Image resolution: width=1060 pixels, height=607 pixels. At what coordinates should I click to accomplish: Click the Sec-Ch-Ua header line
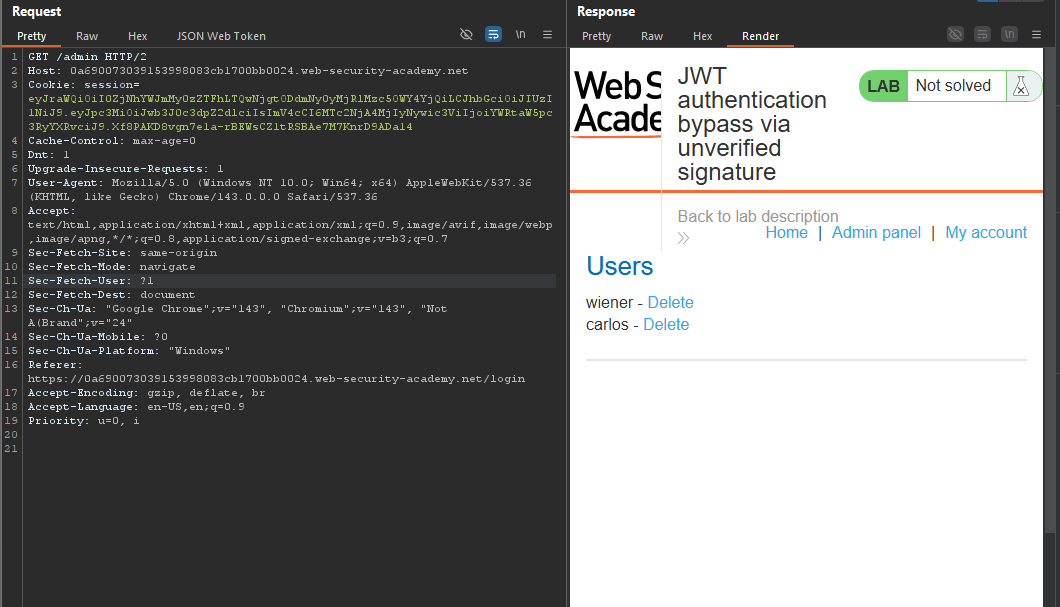(x=237, y=315)
